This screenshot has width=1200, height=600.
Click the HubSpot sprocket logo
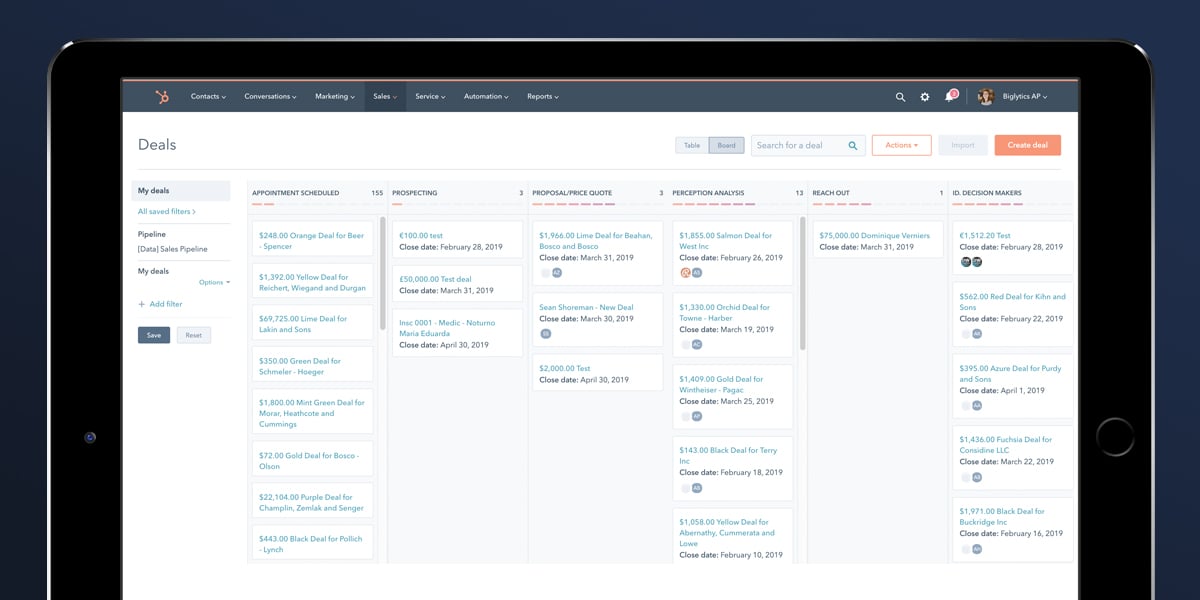(162, 97)
